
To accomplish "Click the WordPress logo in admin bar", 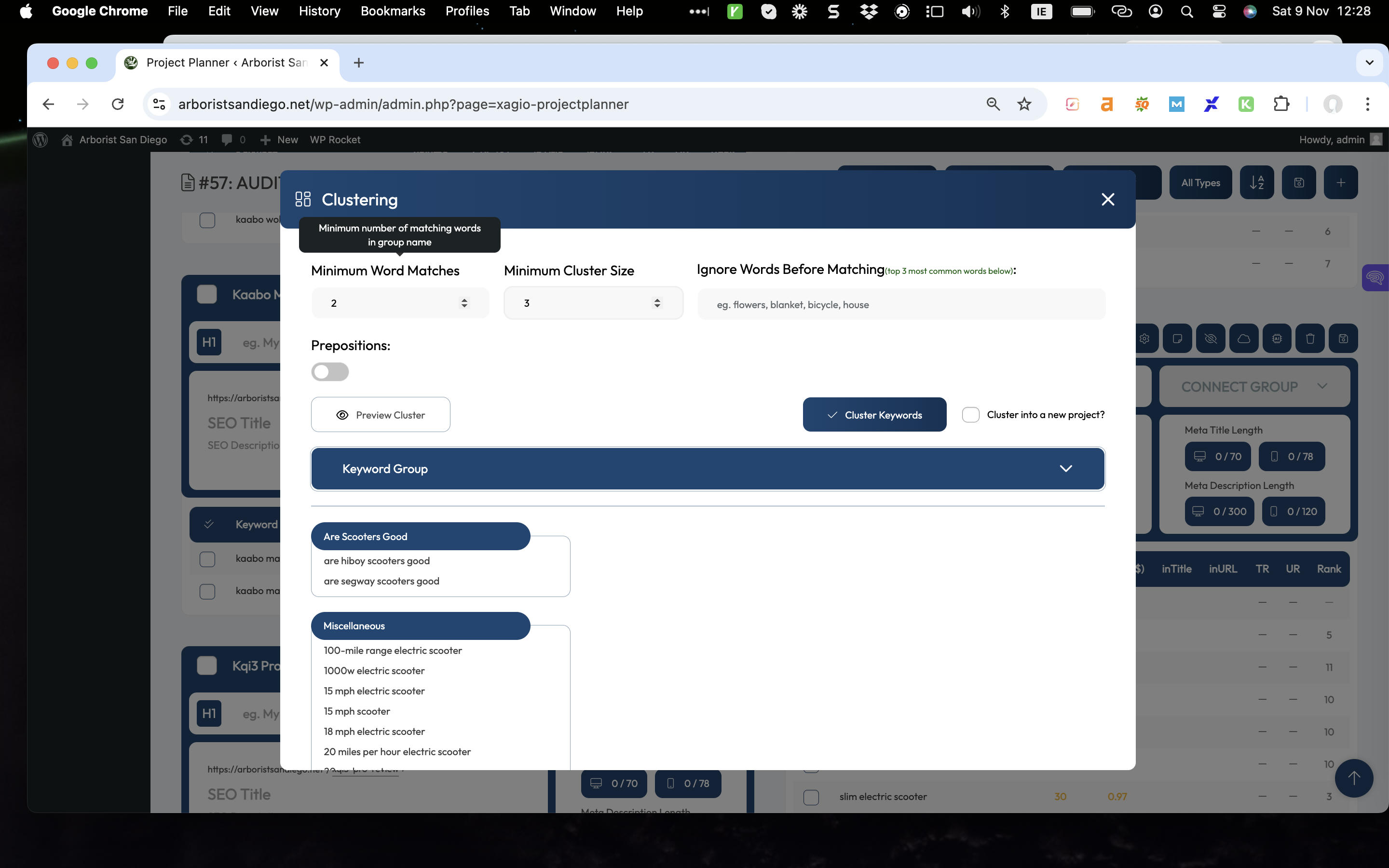I will point(40,139).
